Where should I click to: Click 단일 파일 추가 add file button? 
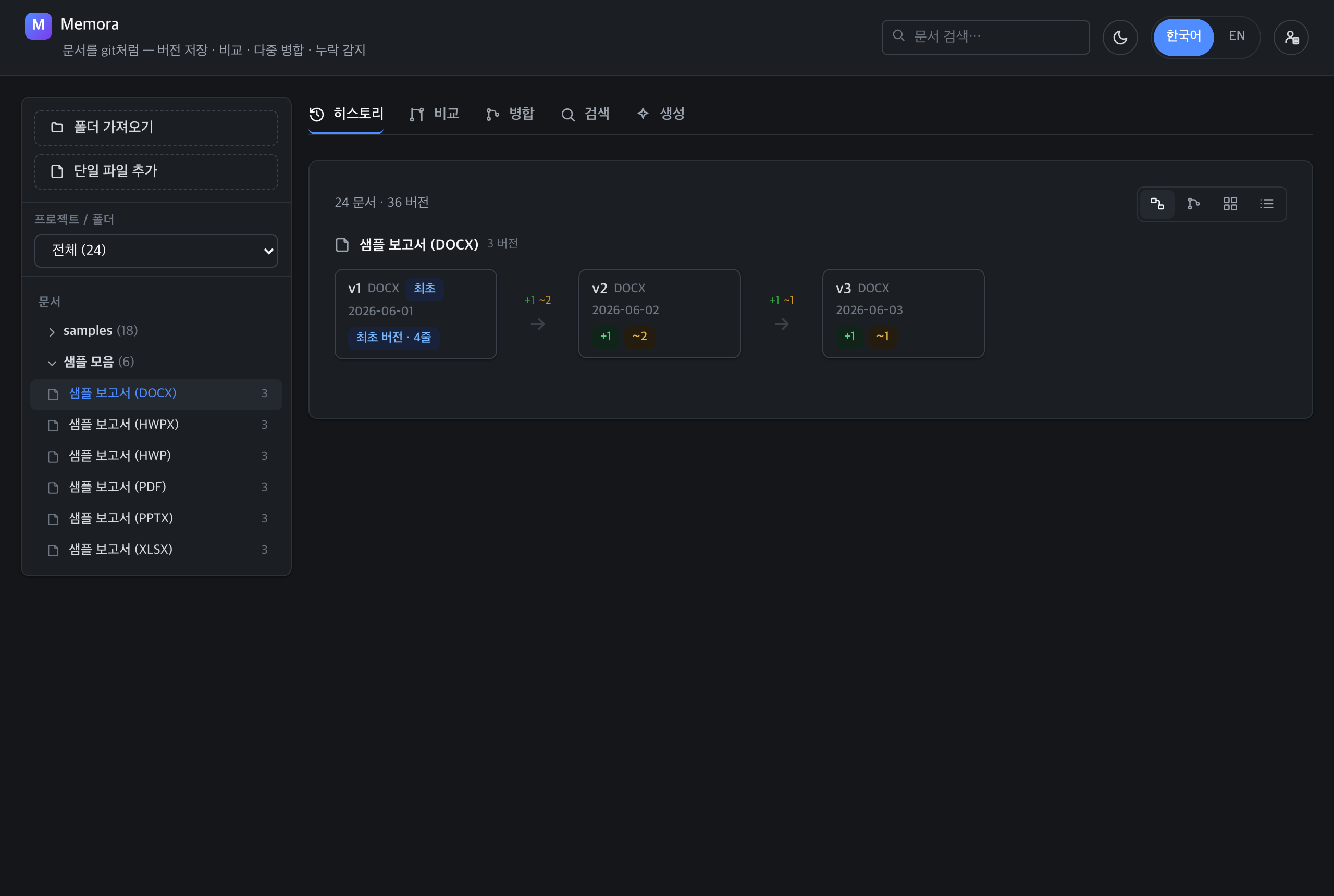(156, 171)
